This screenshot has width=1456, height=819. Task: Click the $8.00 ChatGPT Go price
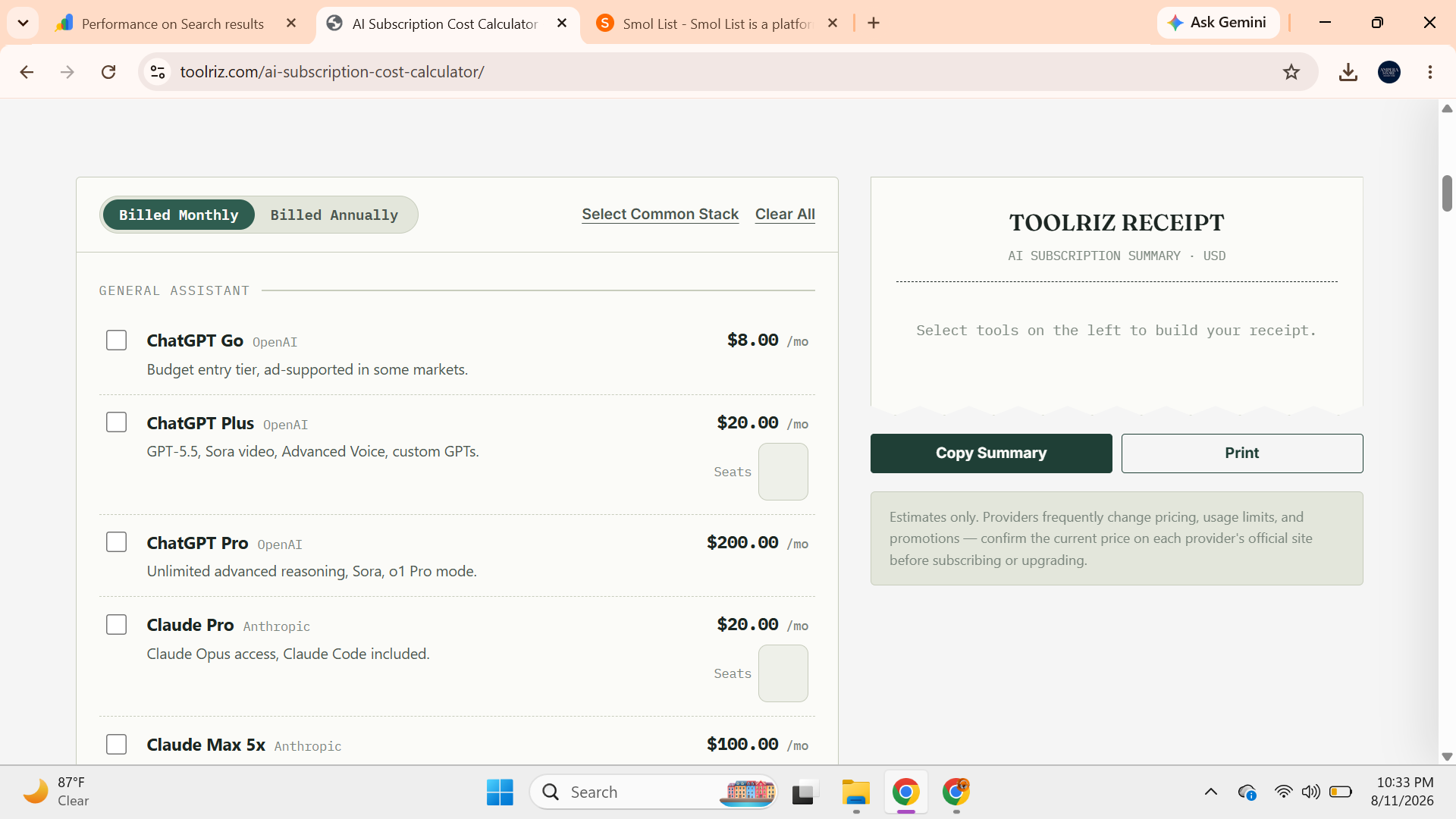pos(752,340)
